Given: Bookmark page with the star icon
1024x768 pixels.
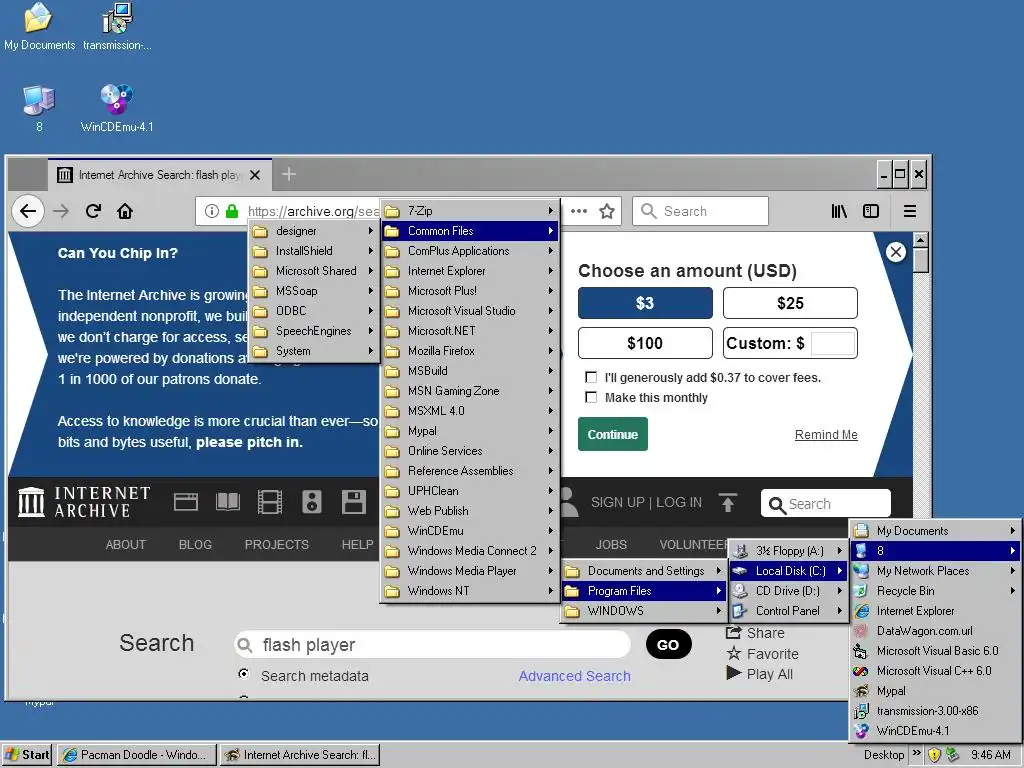Looking at the screenshot, I should click(x=607, y=211).
